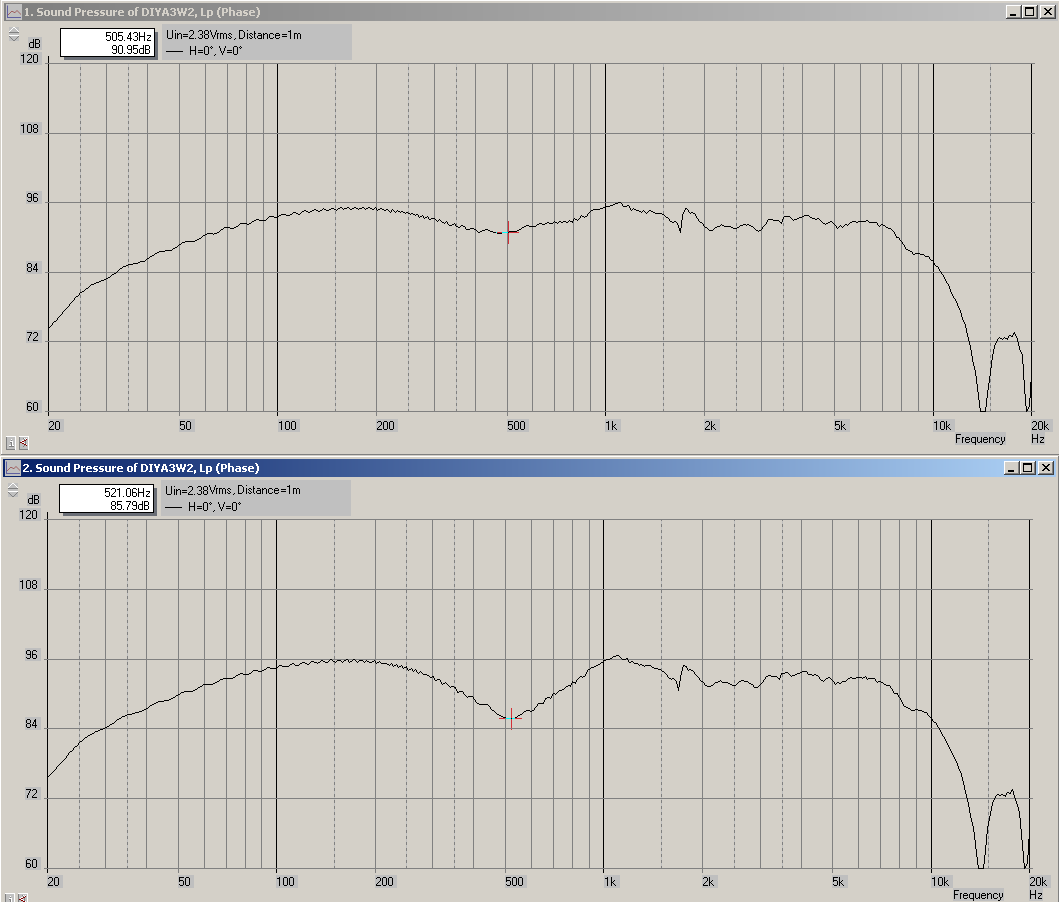Screen dimensions: 1059x902
Task: Click Frequency axis label in graph 1
Action: [x=980, y=439]
